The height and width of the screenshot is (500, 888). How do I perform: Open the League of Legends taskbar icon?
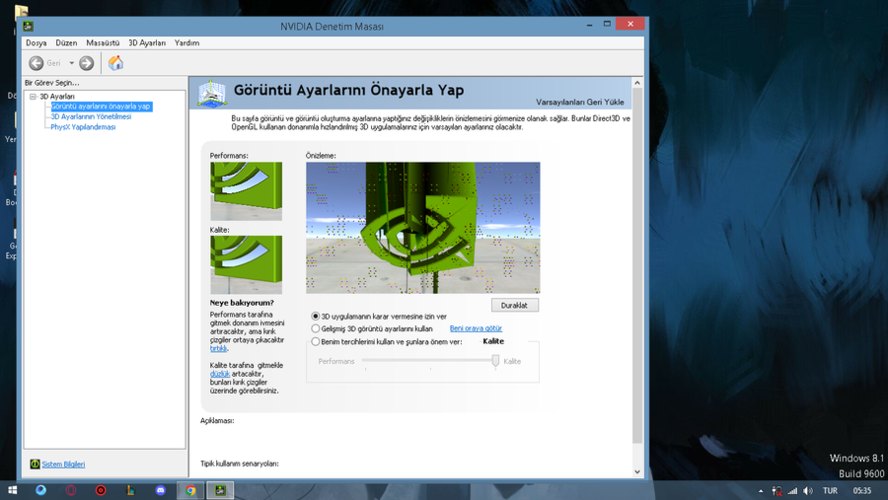[x=131, y=490]
